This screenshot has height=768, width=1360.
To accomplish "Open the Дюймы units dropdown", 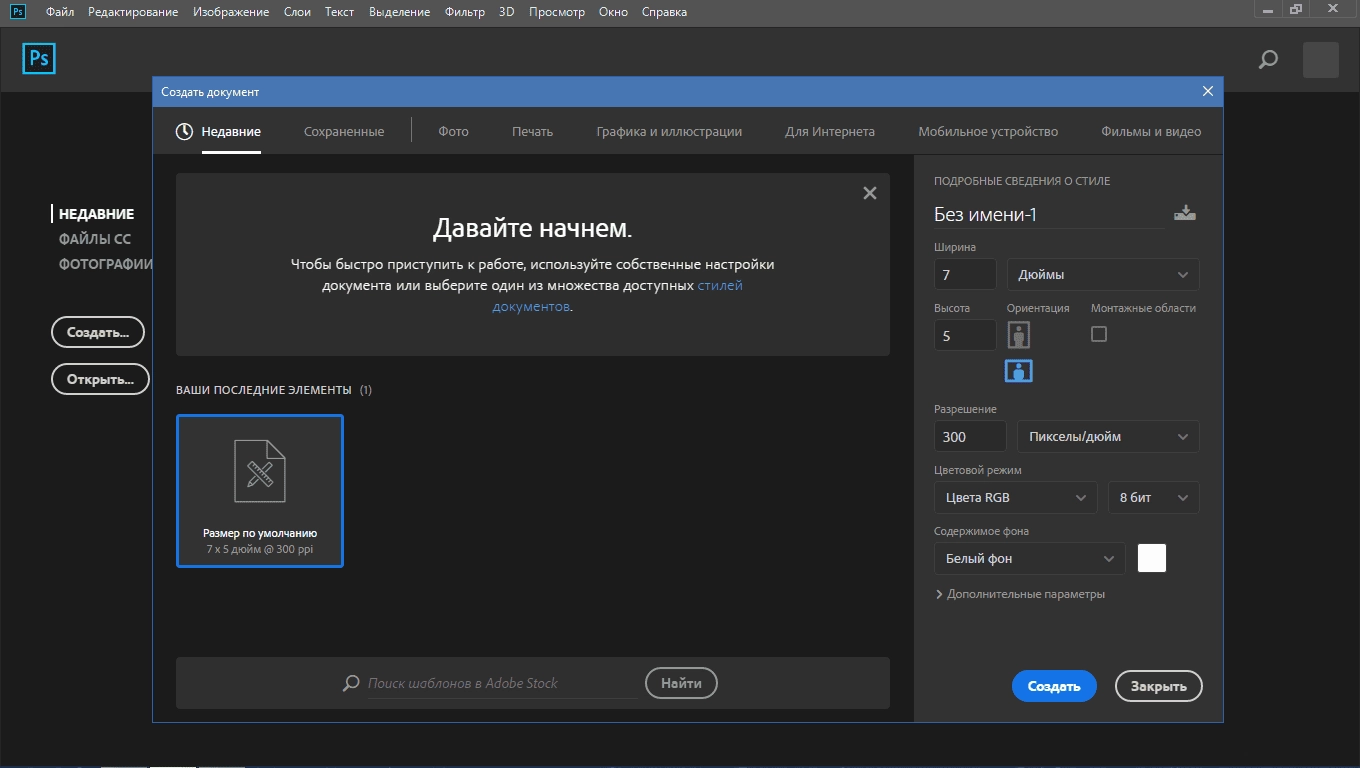I will [x=1103, y=274].
